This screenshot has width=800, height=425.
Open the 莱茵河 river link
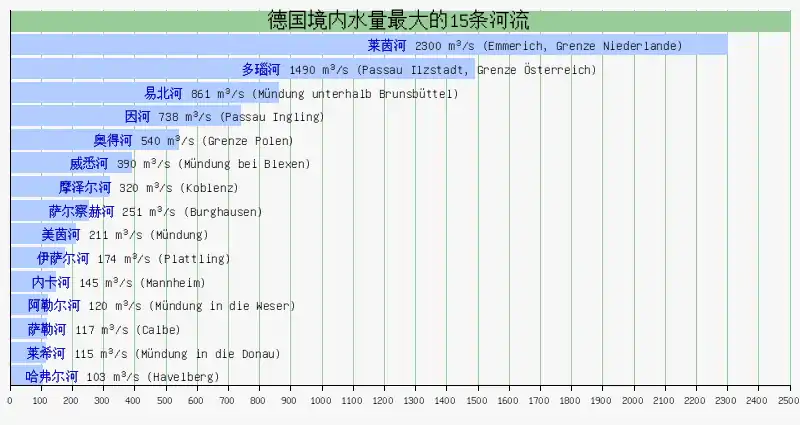pyautogui.click(x=386, y=46)
